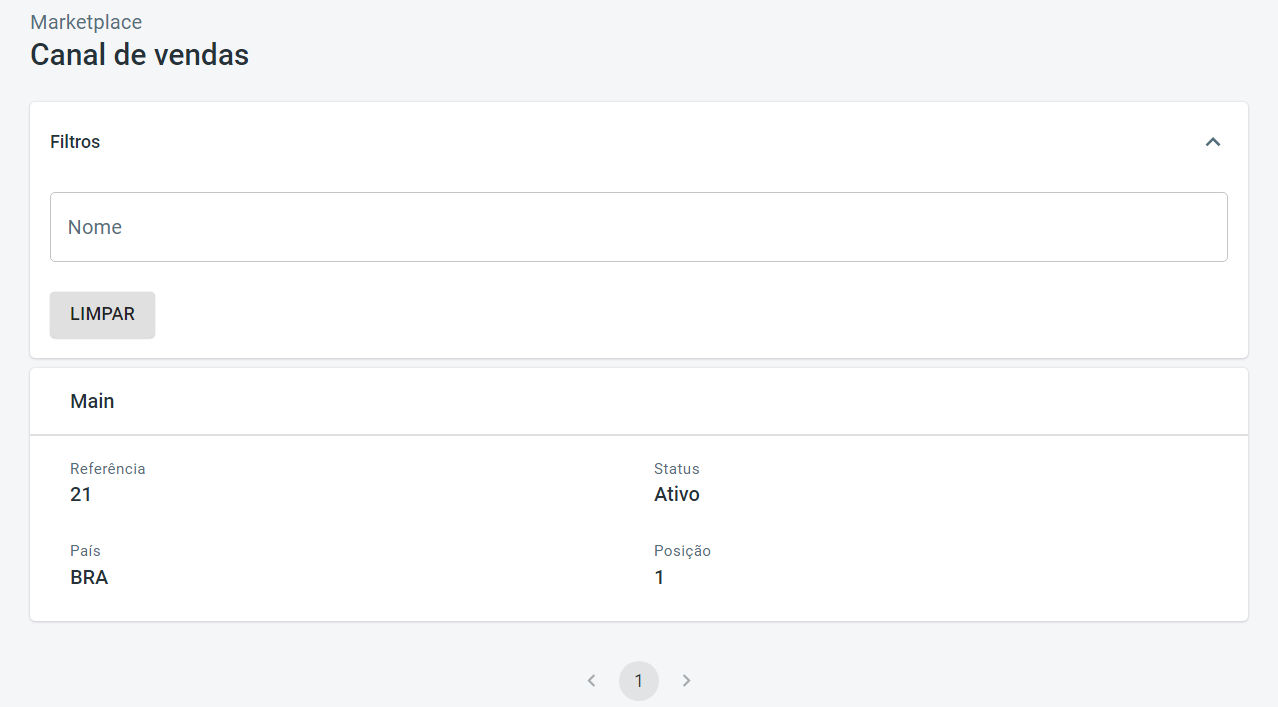Screen dimensions: 1278x707
Task: Open the Main sales channel card
Action: tap(639, 402)
